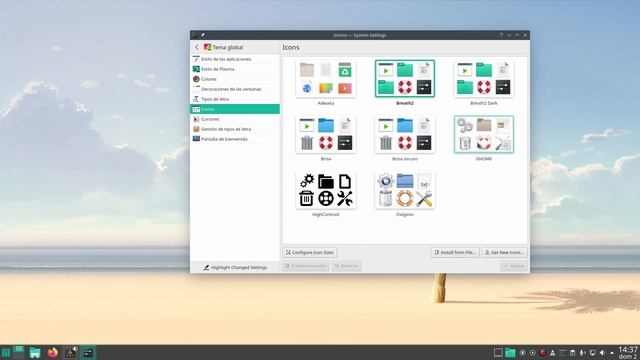Click the greyed Predeterminados button

306,266
